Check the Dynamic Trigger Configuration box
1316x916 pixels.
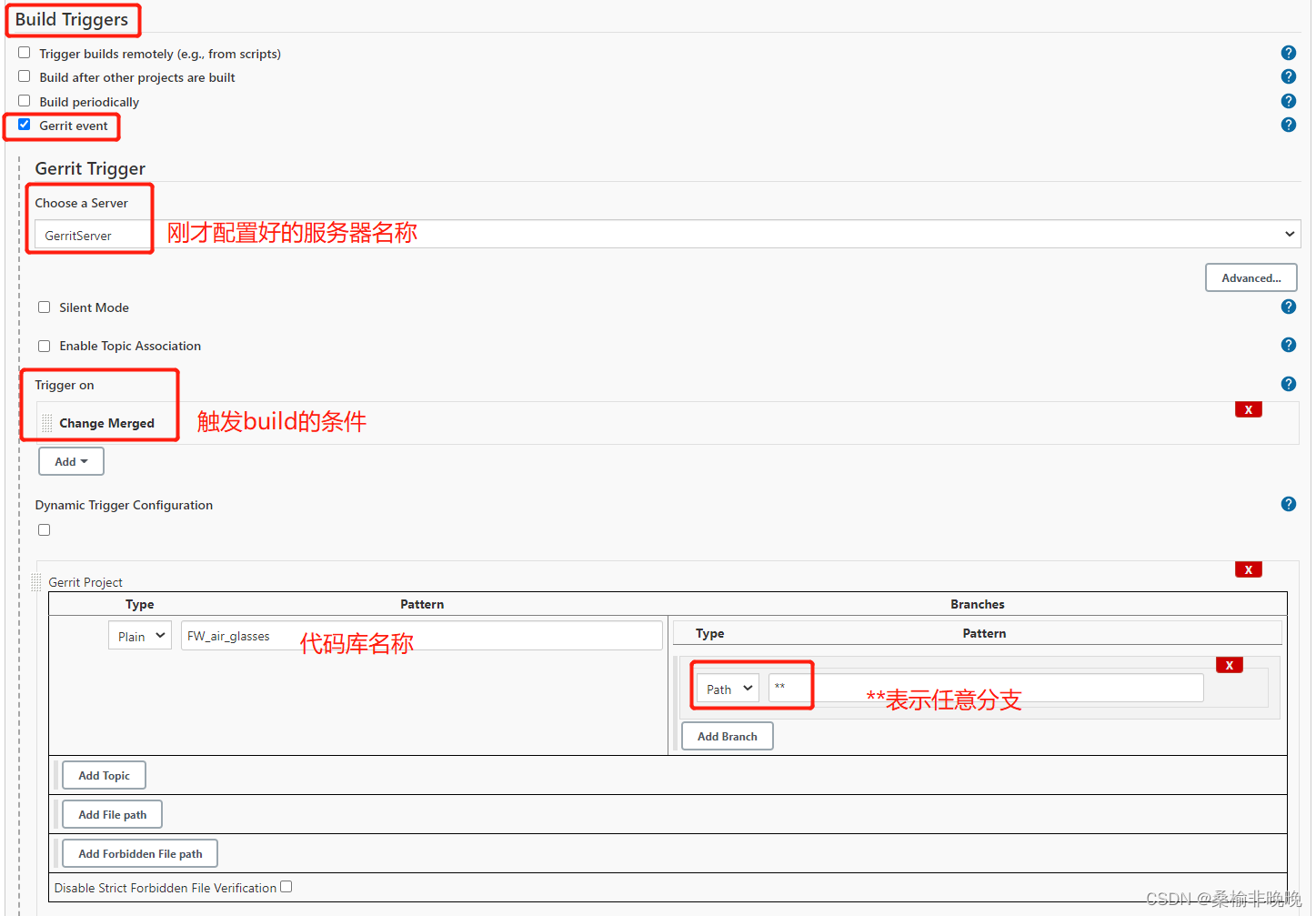(44, 529)
